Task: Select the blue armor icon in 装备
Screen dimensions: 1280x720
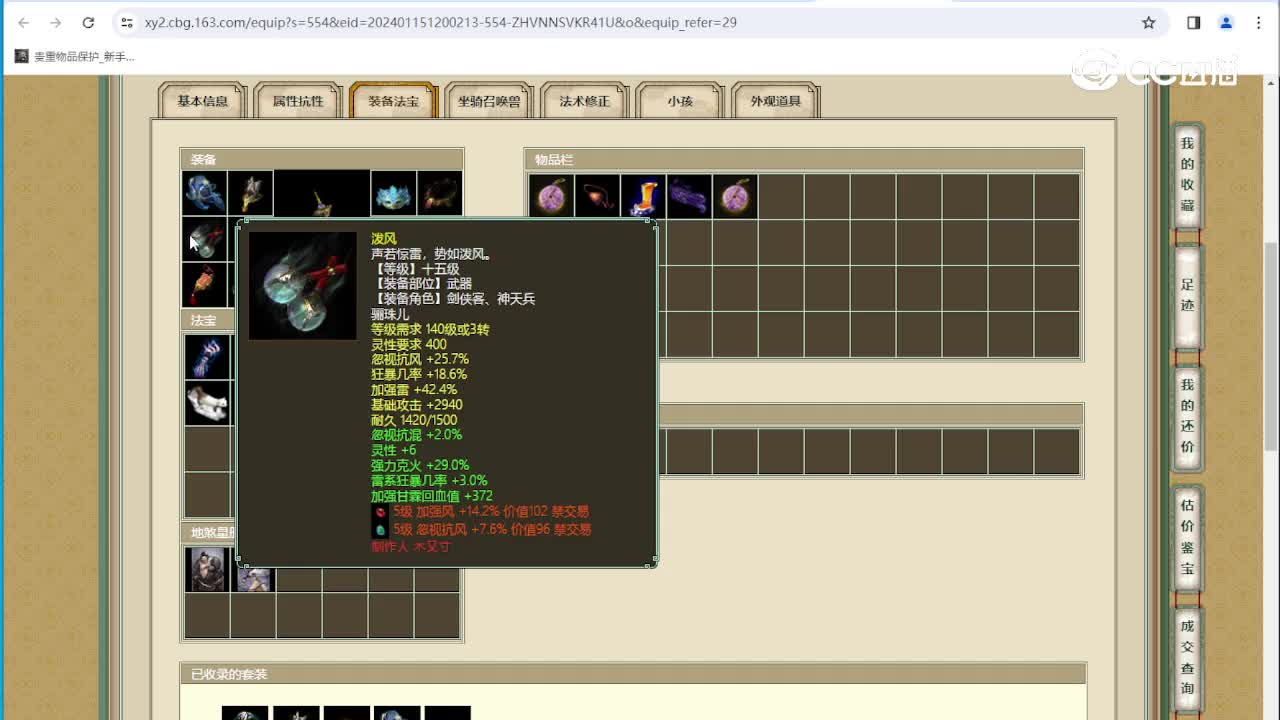Action: 204,193
